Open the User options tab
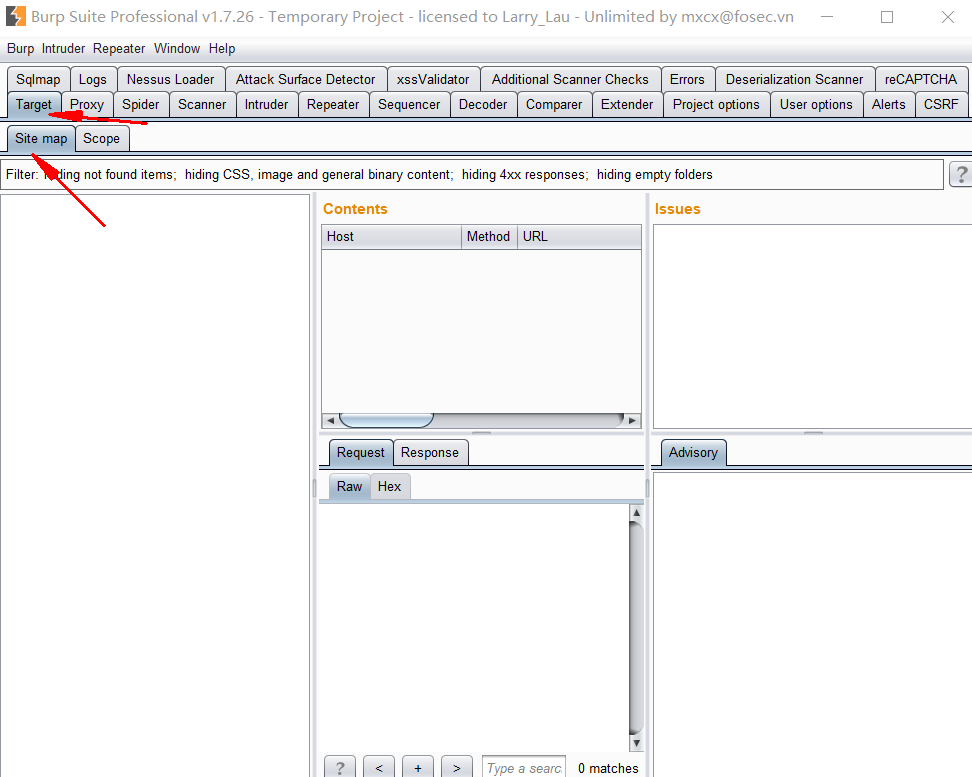The height and width of the screenshot is (777, 972). (816, 104)
